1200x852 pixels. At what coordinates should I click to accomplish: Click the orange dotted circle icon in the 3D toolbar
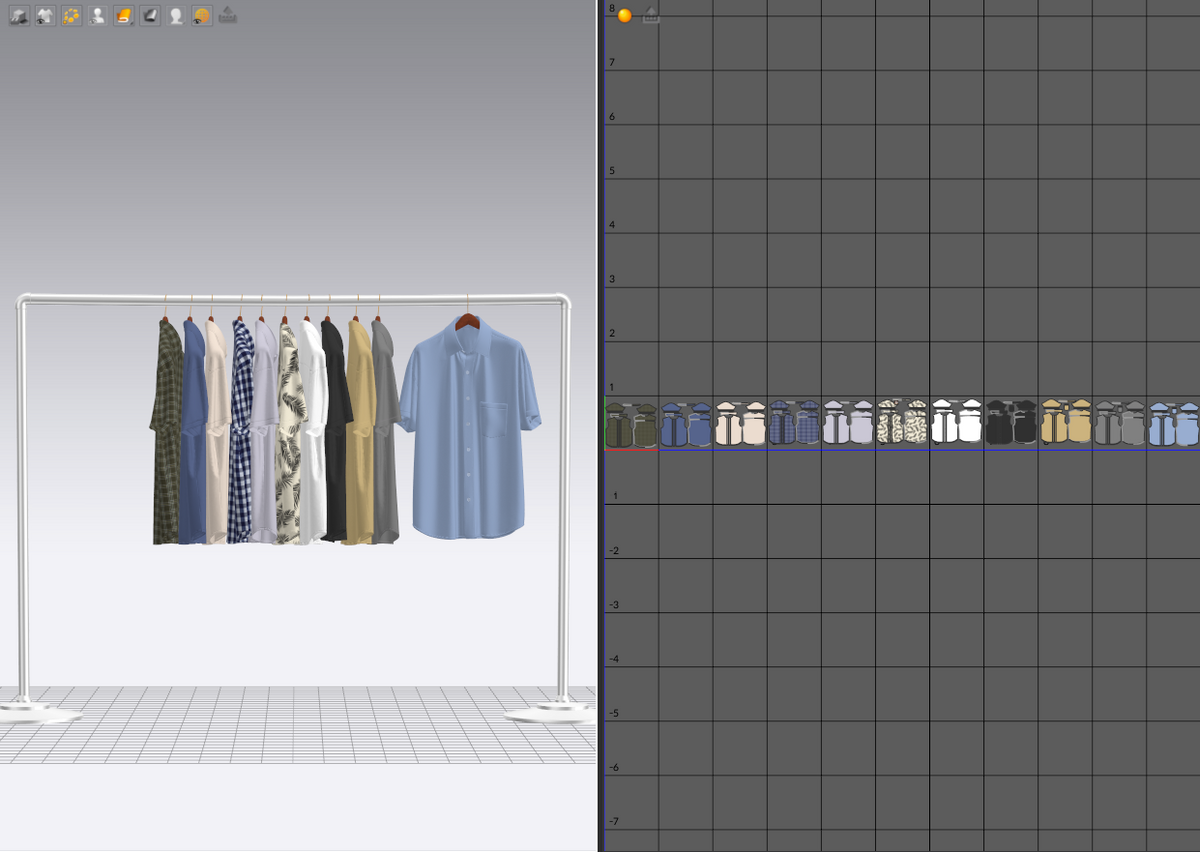pyautogui.click(x=71, y=16)
